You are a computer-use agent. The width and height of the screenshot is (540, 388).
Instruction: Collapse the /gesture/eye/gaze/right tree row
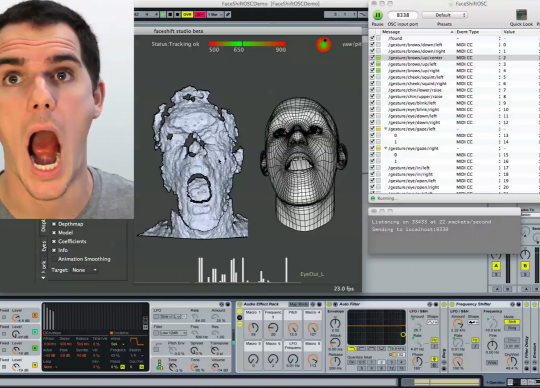coord(386,148)
